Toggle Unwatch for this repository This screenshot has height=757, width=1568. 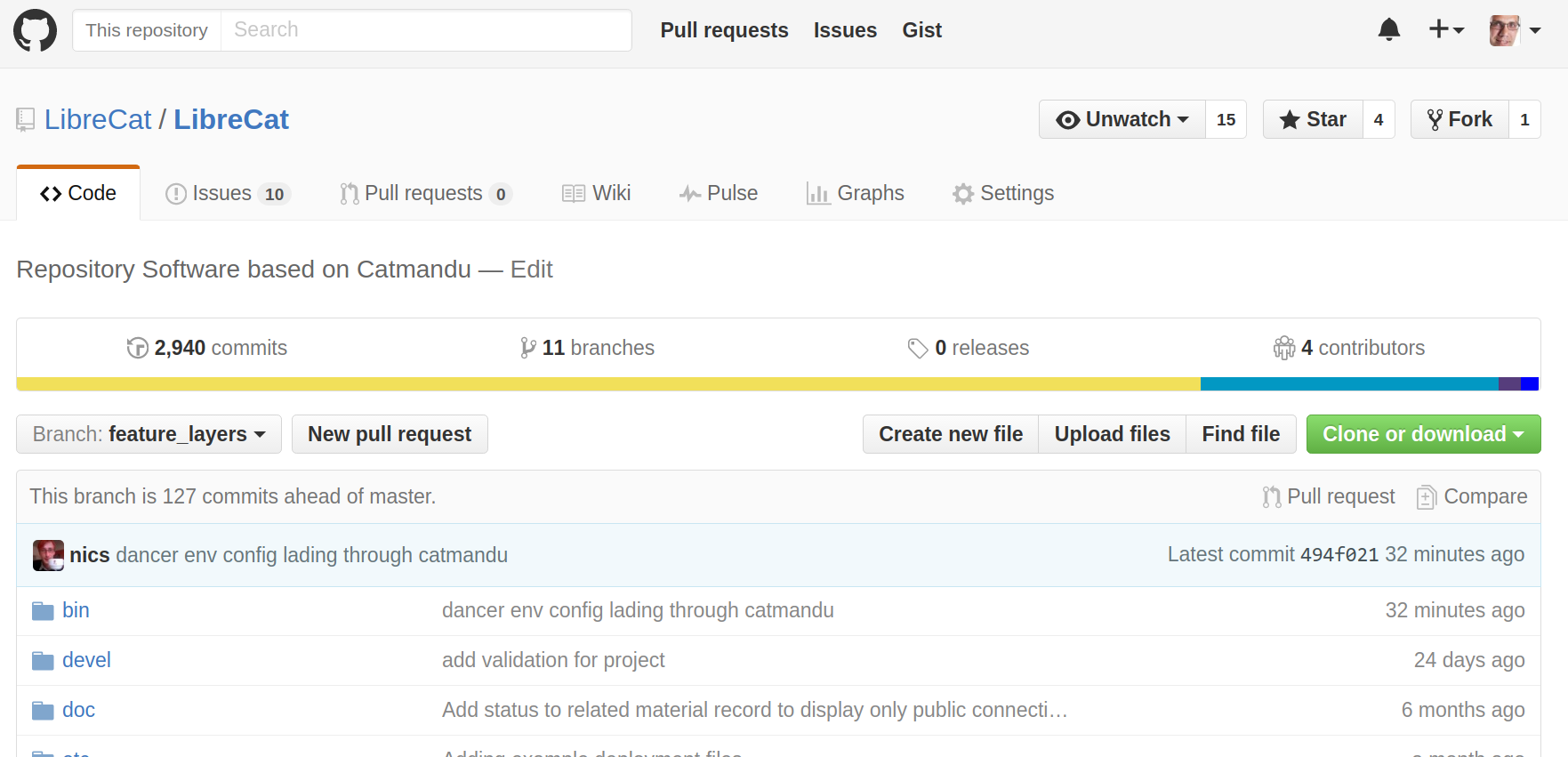(1122, 119)
